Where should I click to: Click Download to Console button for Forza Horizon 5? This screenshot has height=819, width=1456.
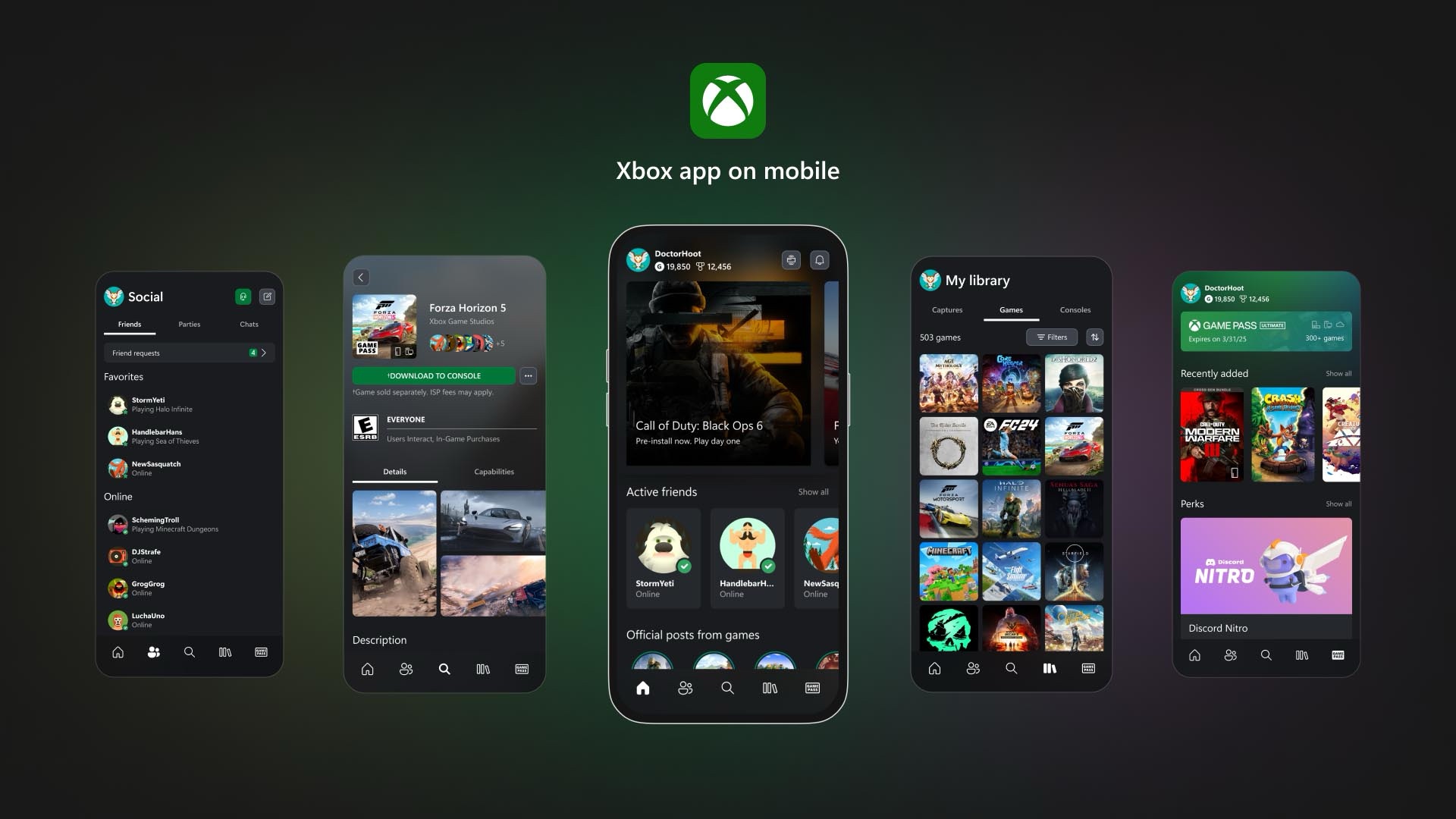pos(434,375)
